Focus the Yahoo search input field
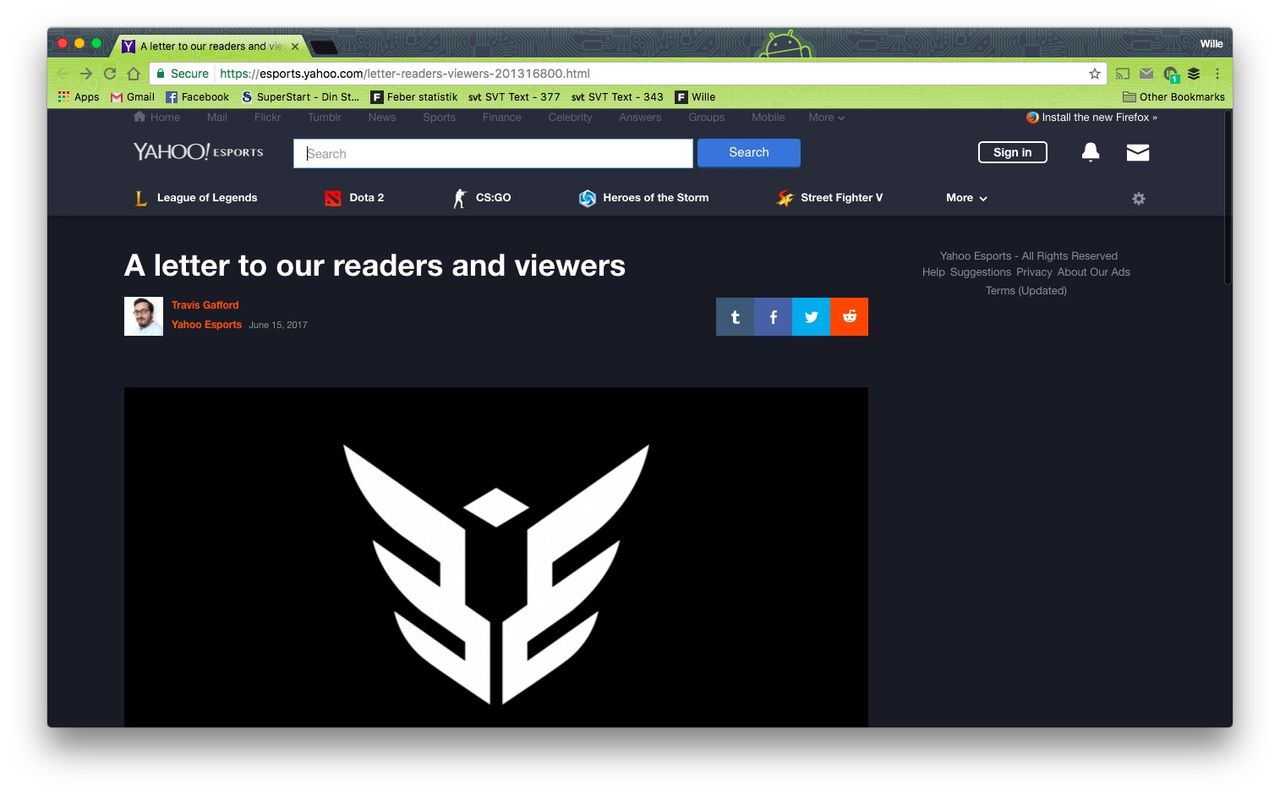1280x795 pixels. tap(493, 153)
